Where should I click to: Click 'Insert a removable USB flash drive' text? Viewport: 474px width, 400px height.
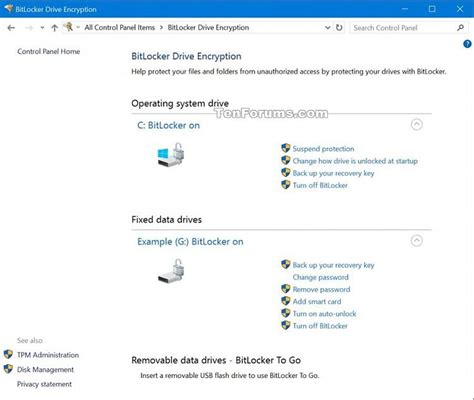click(230, 376)
